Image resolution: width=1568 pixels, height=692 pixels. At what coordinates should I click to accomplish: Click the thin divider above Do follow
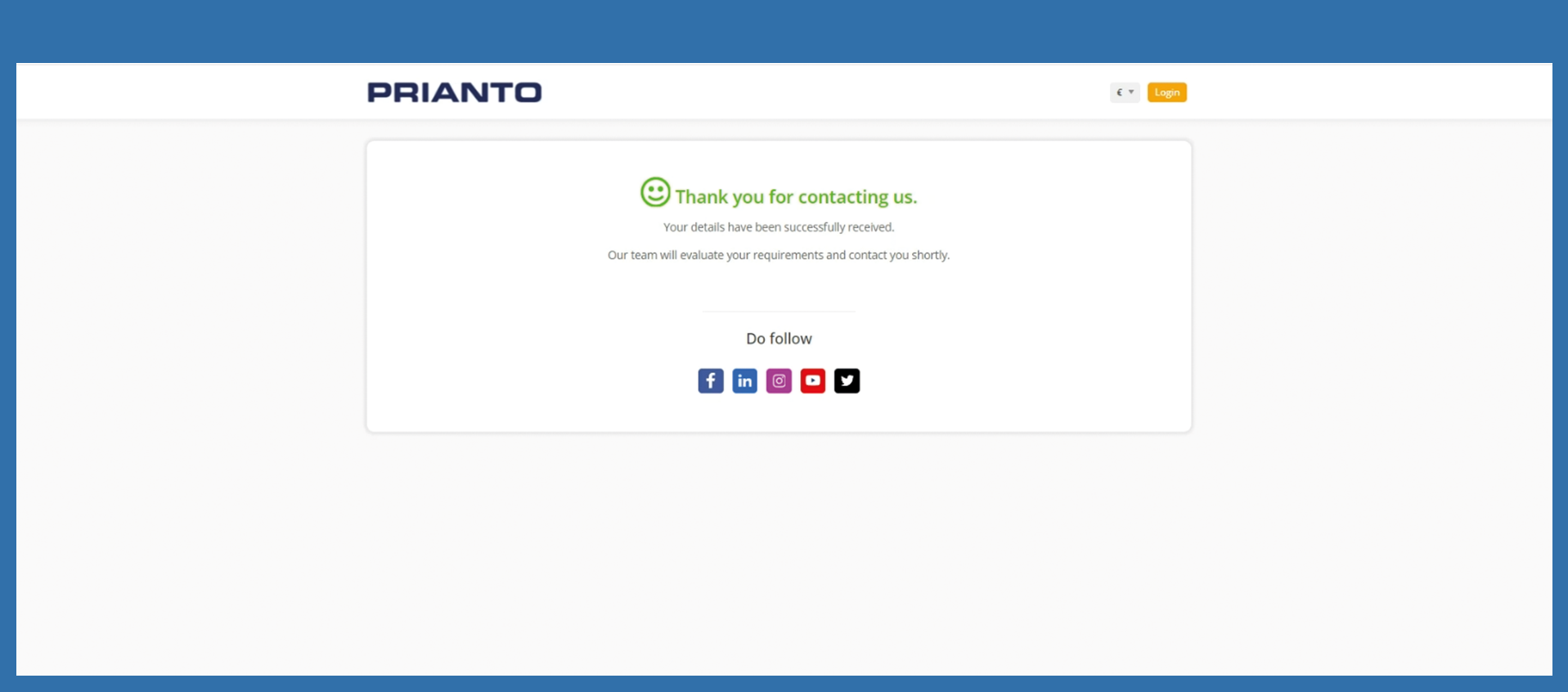[779, 311]
